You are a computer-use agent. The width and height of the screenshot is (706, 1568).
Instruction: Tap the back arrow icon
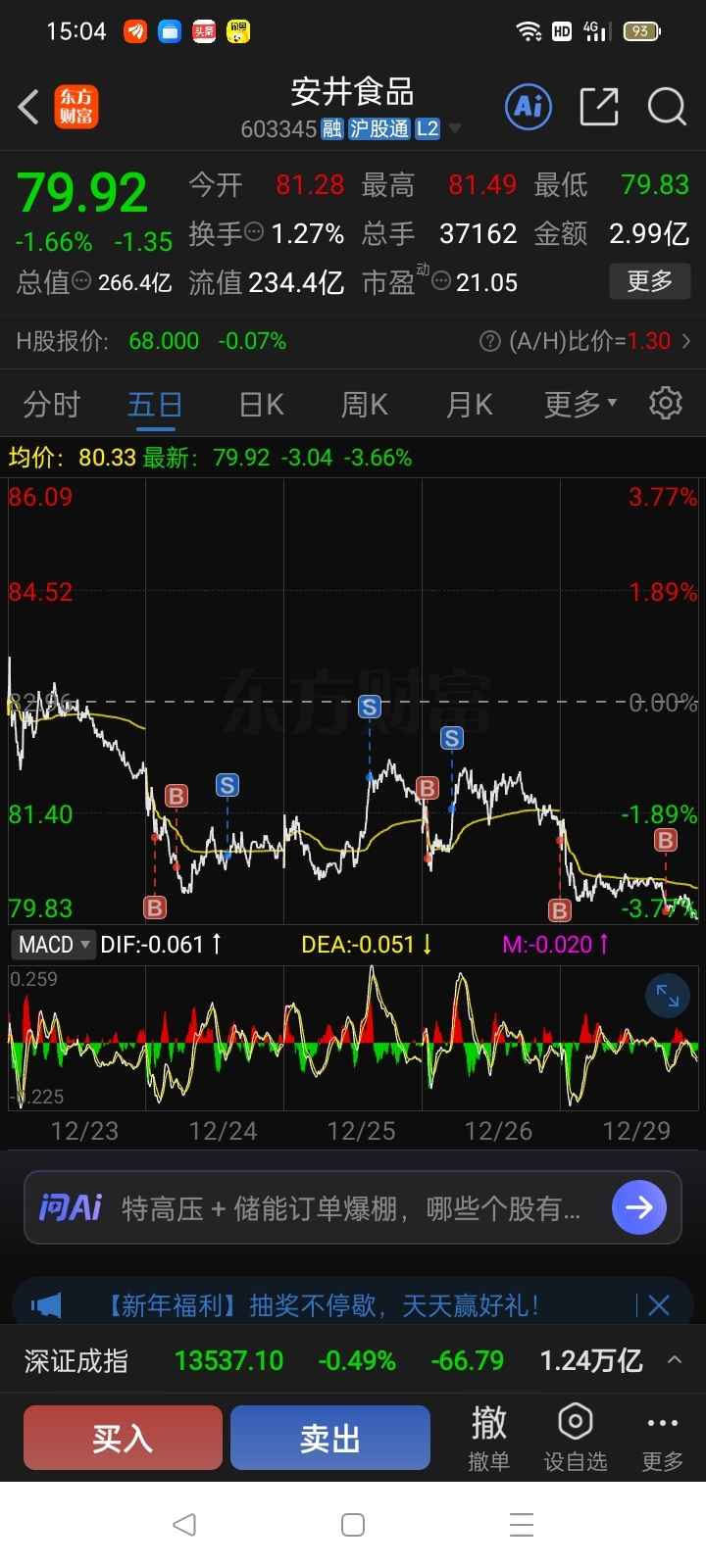(28, 107)
